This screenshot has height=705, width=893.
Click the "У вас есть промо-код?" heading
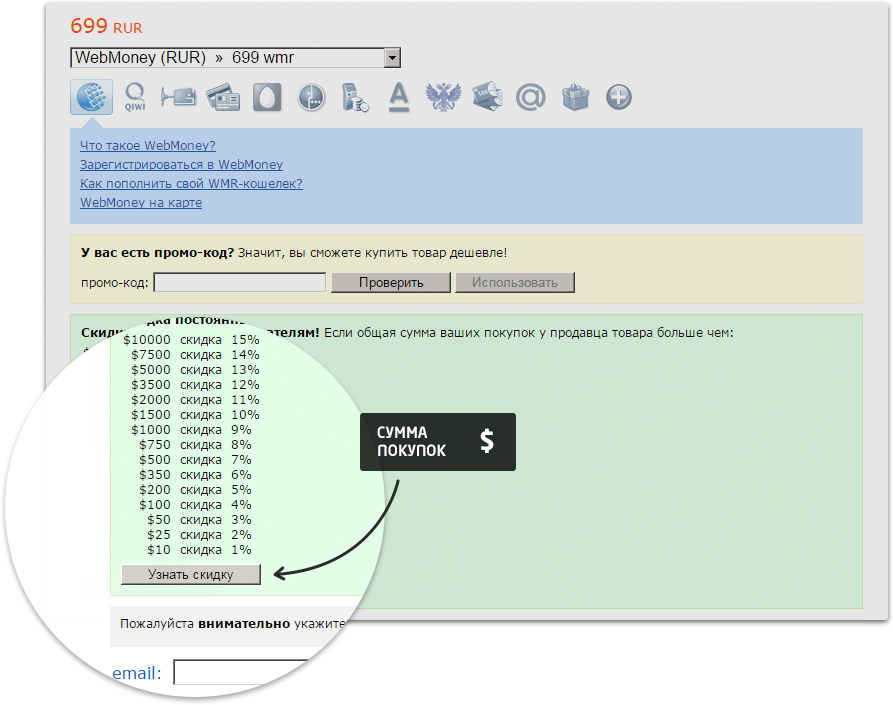[157, 253]
